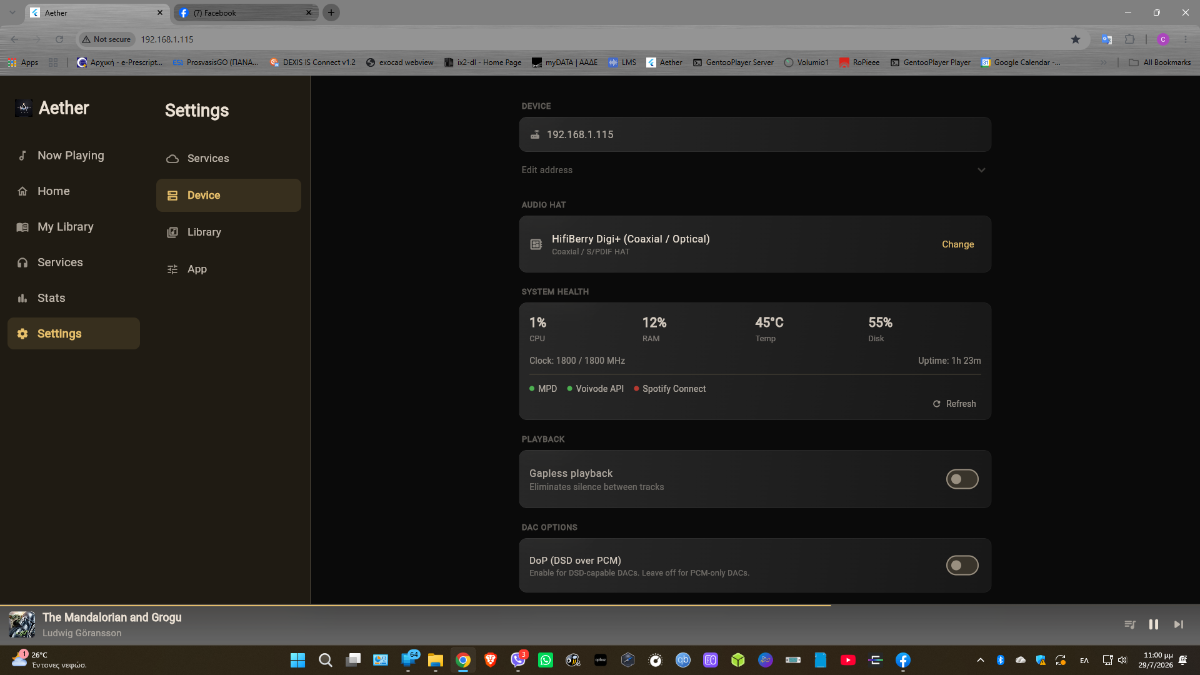Screen dimensions: 1200x675
Task: Bookmark this page with the star icon
Action: click(1075, 39)
